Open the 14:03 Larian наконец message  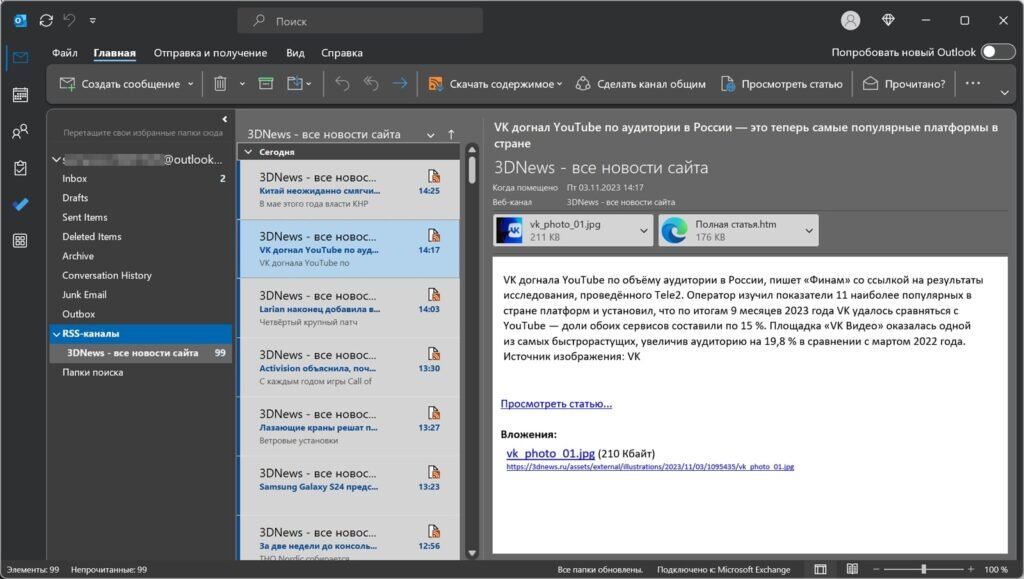click(349, 308)
